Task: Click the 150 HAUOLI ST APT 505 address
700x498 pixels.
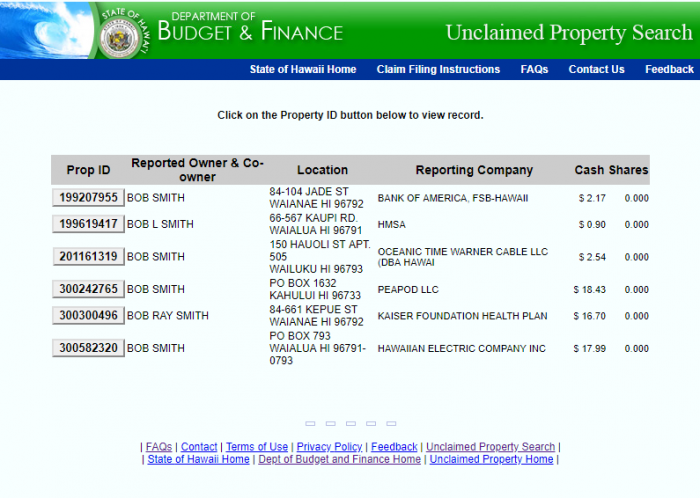Action: (320, 257)
